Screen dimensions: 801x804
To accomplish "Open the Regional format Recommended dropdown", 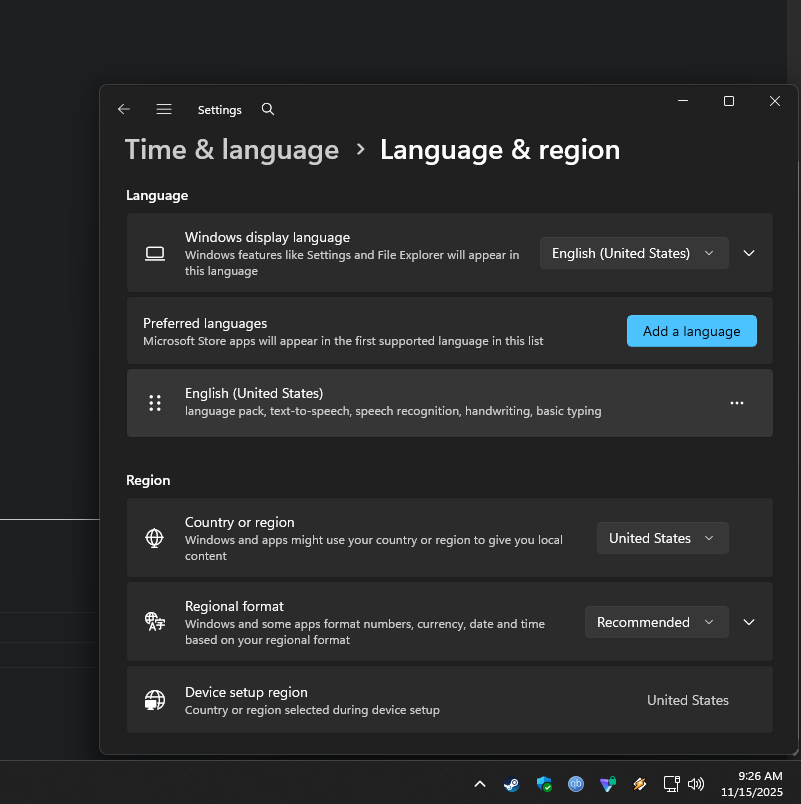I will coord(656,622).
